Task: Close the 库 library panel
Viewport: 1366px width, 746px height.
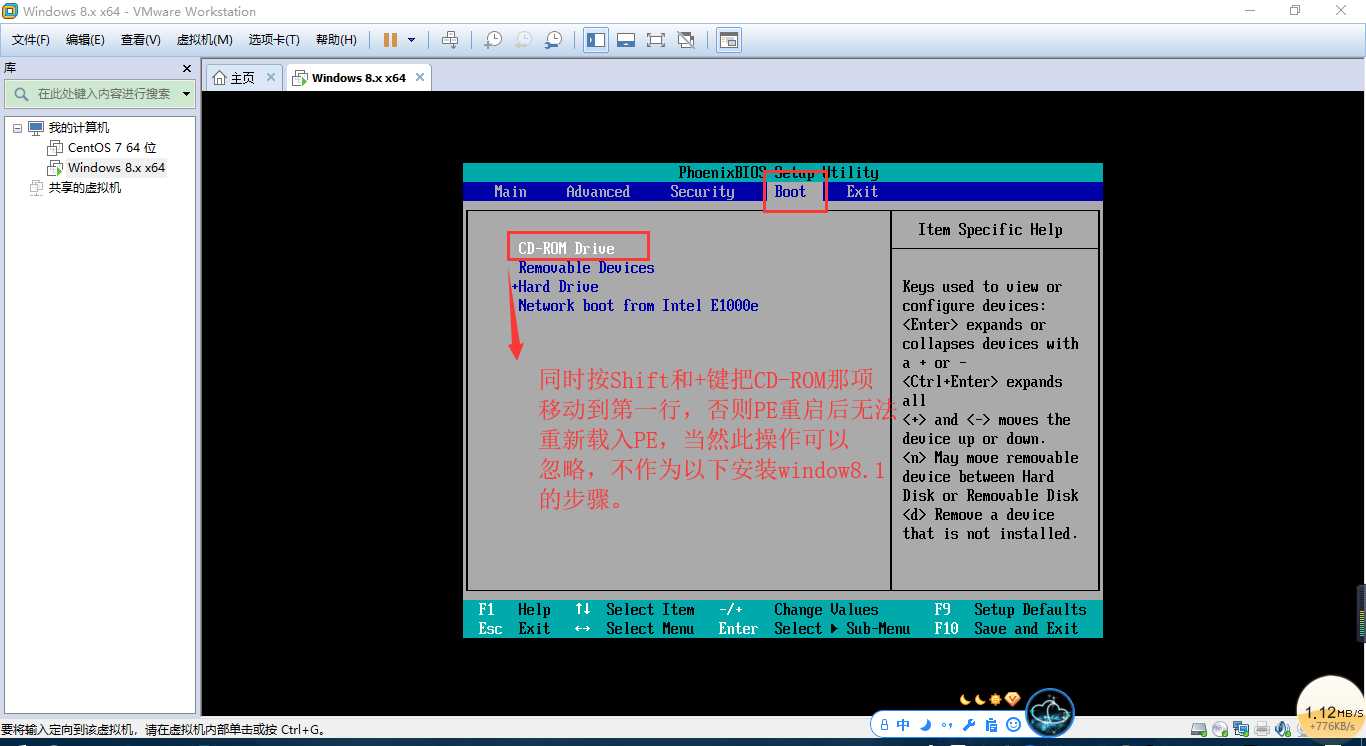Action: point(186,68)
